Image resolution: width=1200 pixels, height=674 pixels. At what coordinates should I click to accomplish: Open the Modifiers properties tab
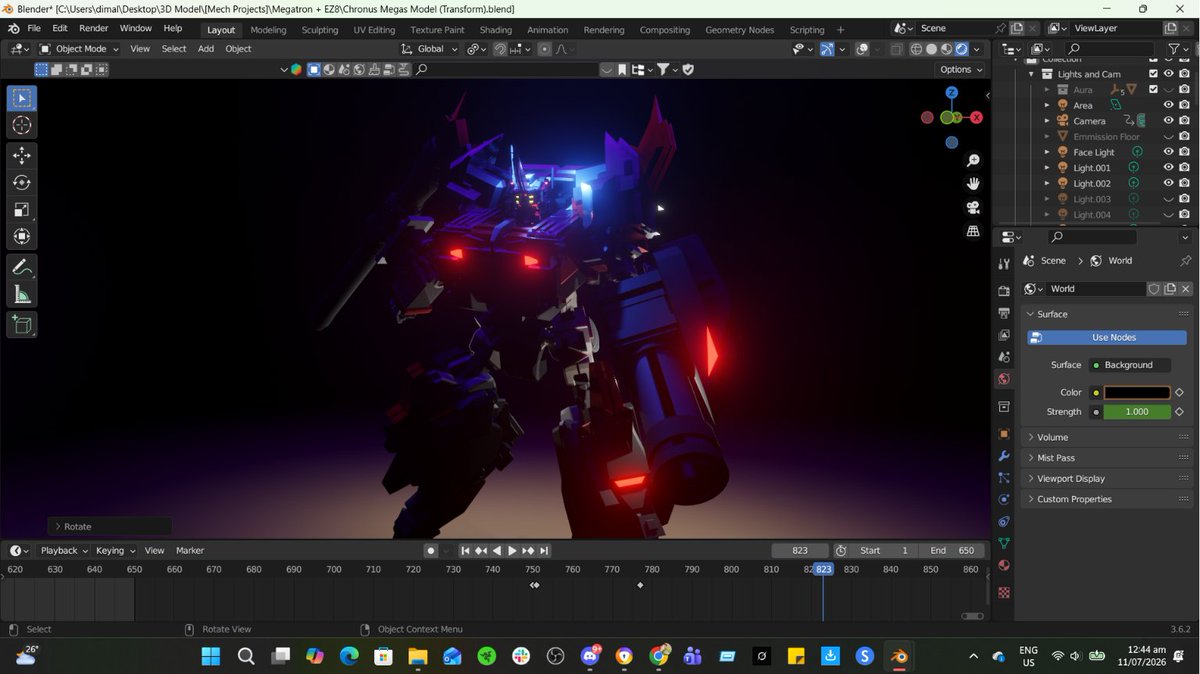(1004, 456)
